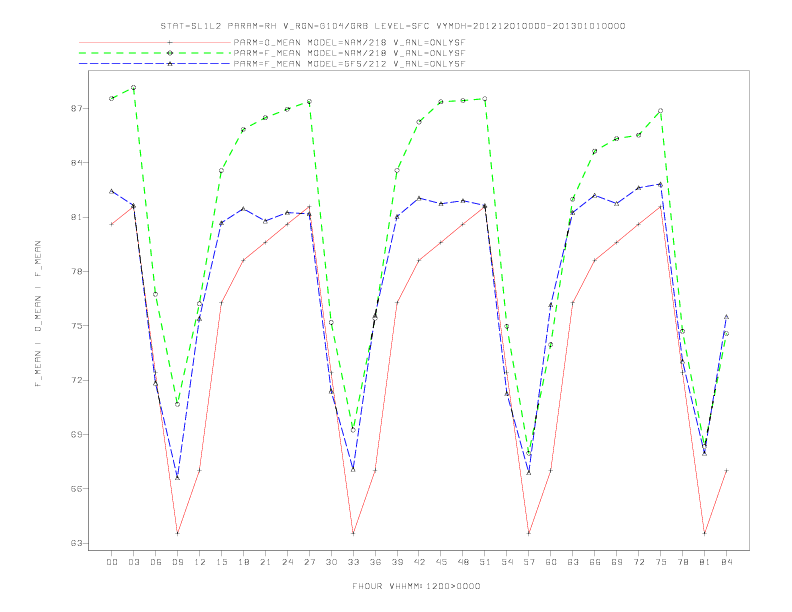Click the legend entry PARM=F_MEAN MODEL=GFS/212
The width and height of the screenshot is (792, 612).
(x=349, y=64)
